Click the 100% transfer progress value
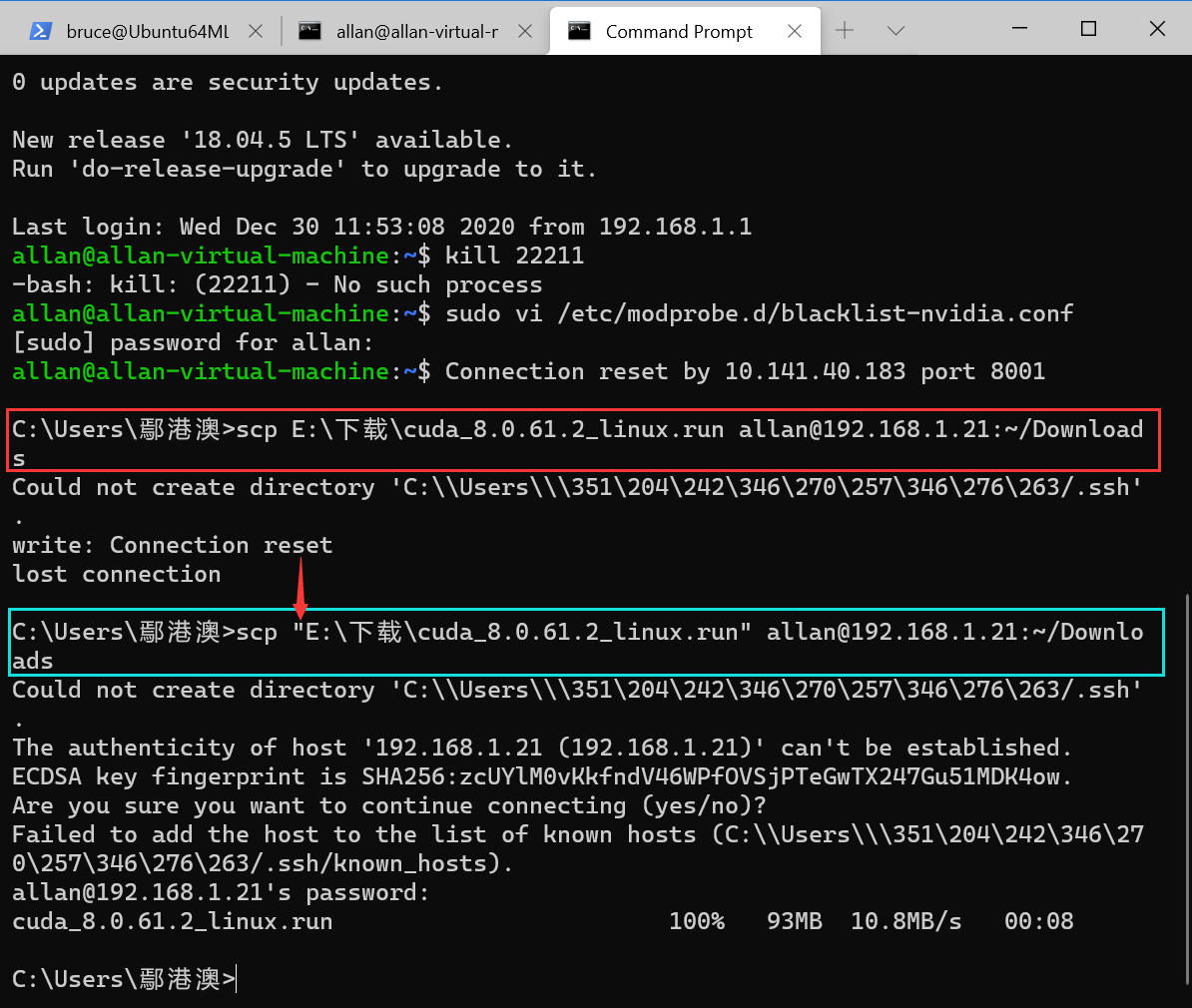The width and height of the screenshot is (1192, 1008). click(697, 921)
